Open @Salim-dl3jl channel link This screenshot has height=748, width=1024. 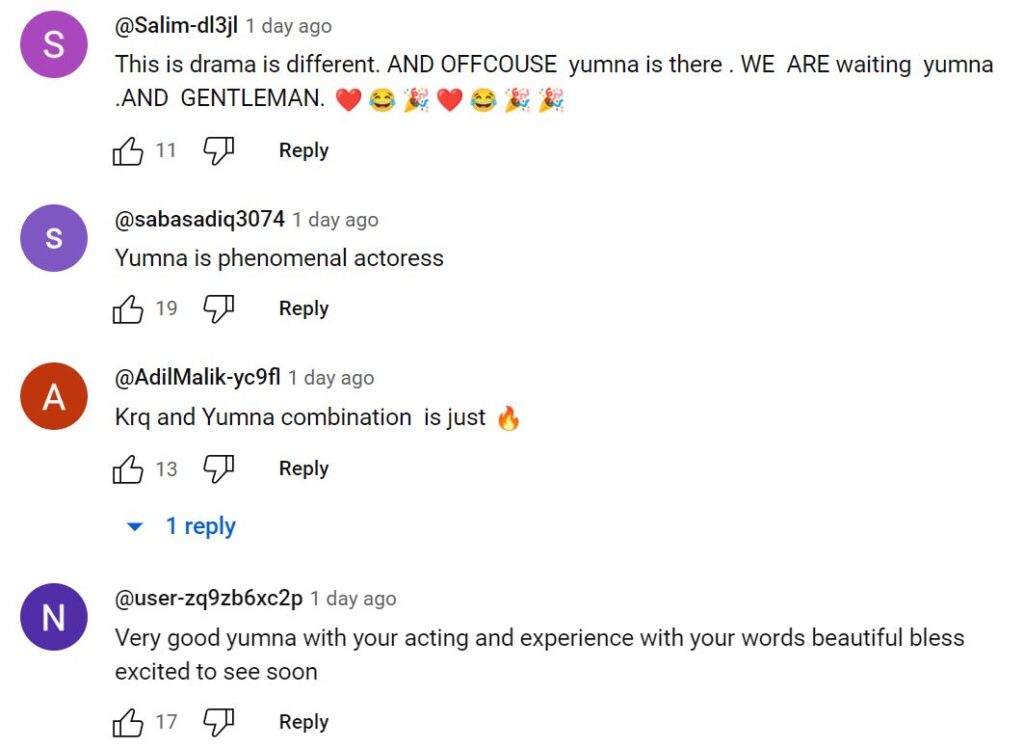176,25
